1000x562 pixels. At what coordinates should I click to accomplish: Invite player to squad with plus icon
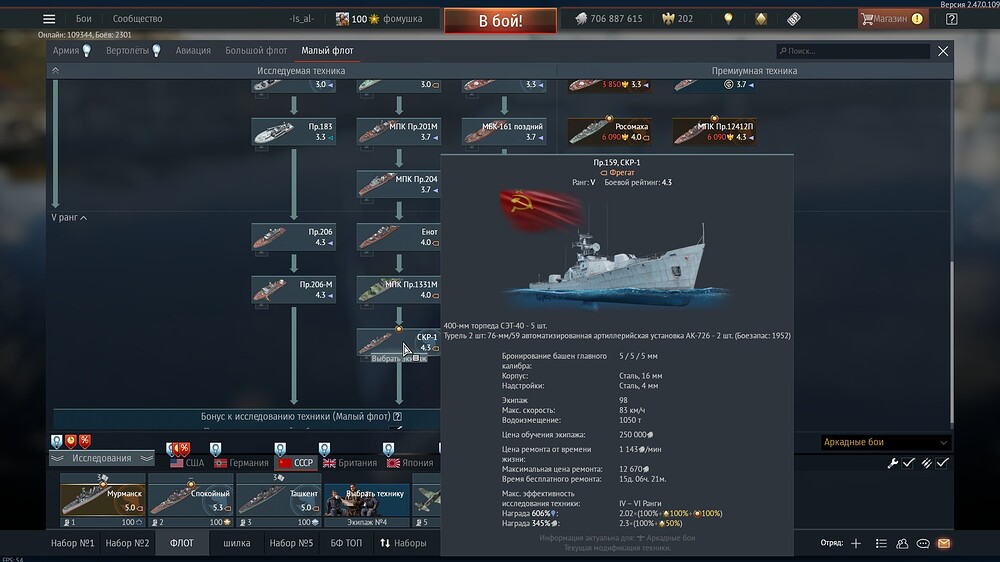(856, 543)
